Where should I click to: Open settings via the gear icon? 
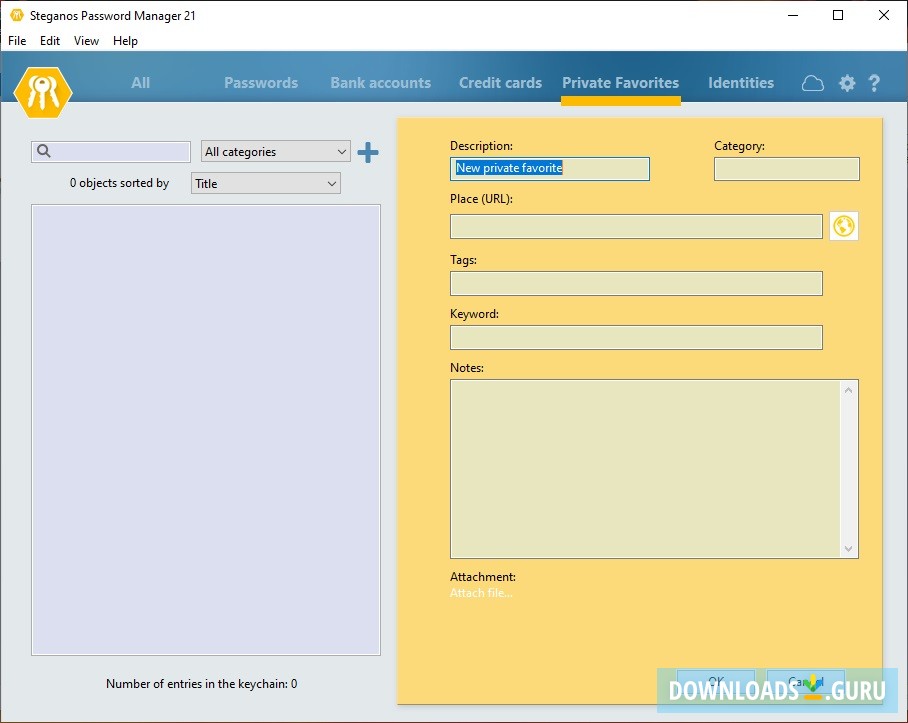(x=847, y=83)
